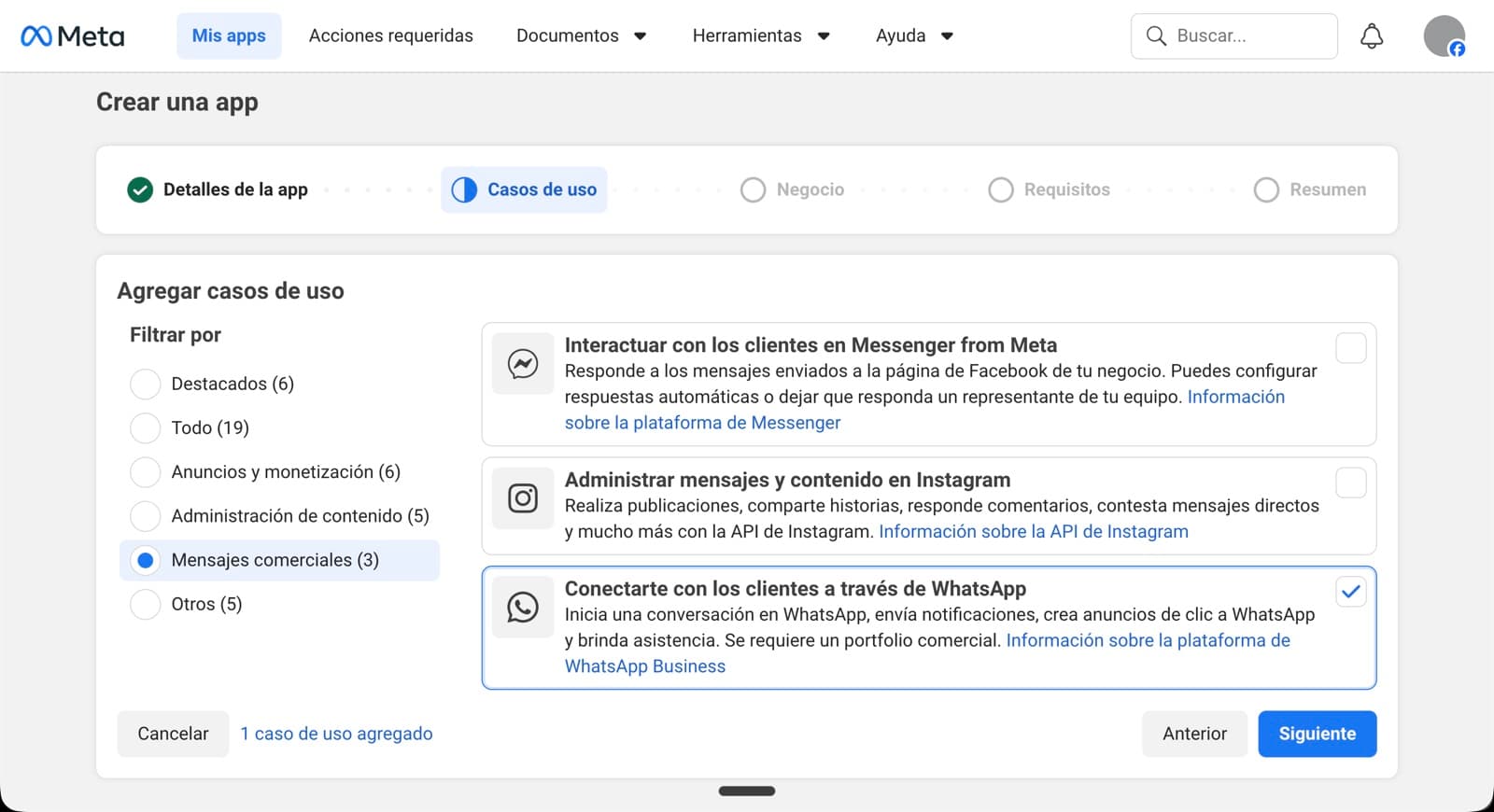Check the Messenger from Meta use case

(x=1350, y=348)
